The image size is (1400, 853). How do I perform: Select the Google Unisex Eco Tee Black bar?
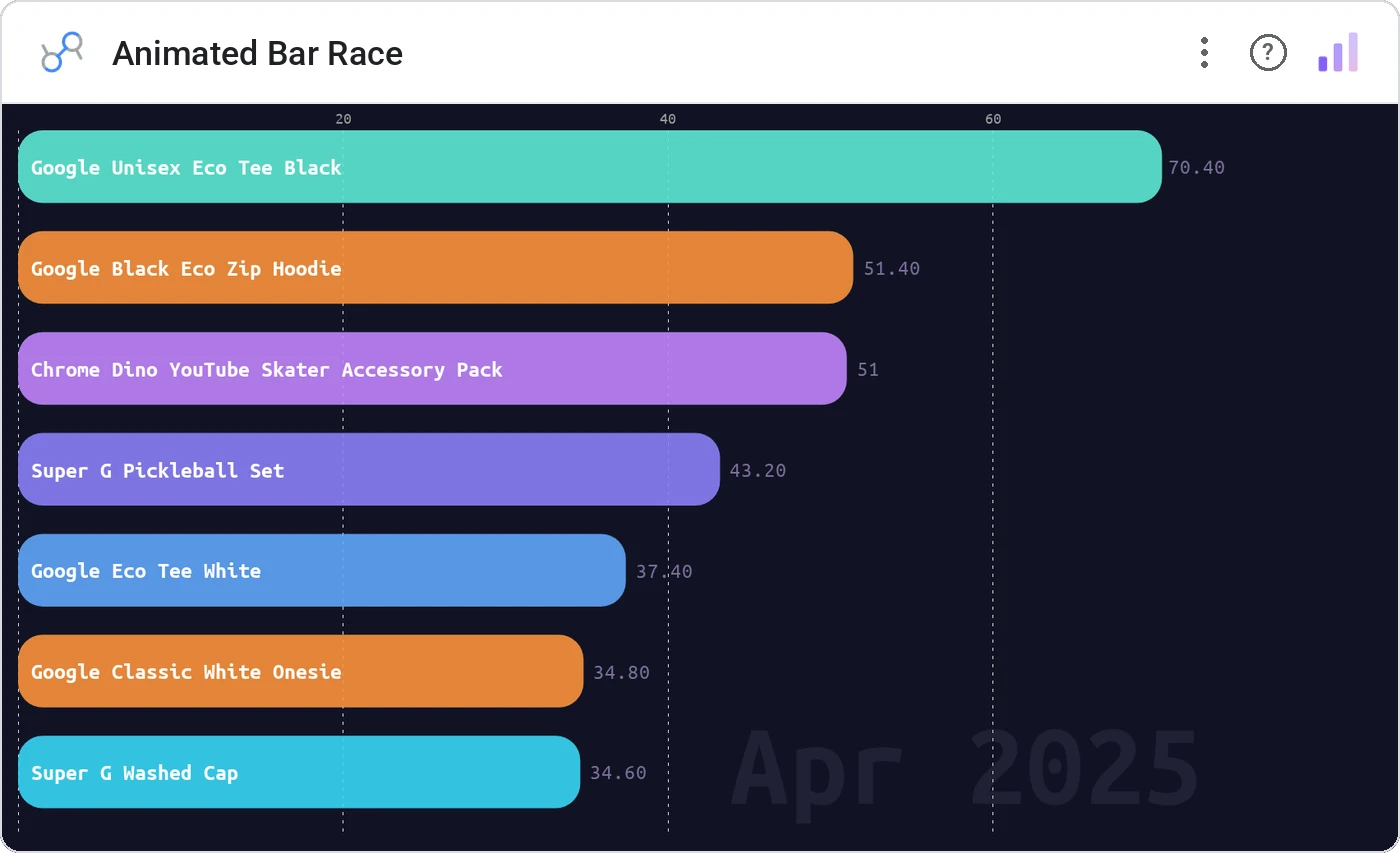590,167
